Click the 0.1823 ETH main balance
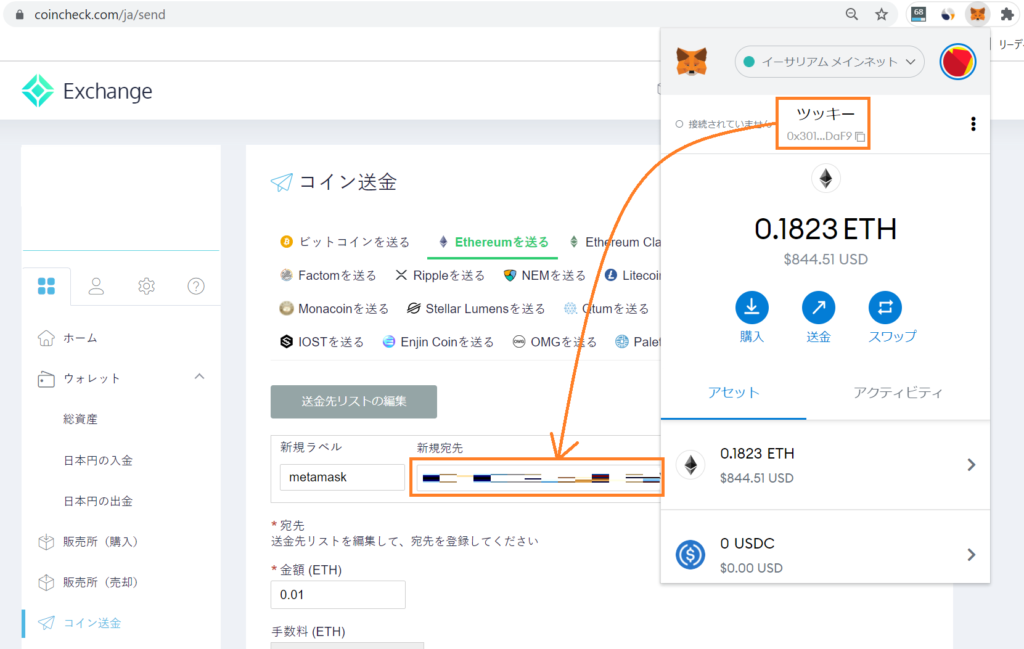Image resolution: width=1024 pixels, height=649 pixels. pyautogui.click(x=825, y=229)
